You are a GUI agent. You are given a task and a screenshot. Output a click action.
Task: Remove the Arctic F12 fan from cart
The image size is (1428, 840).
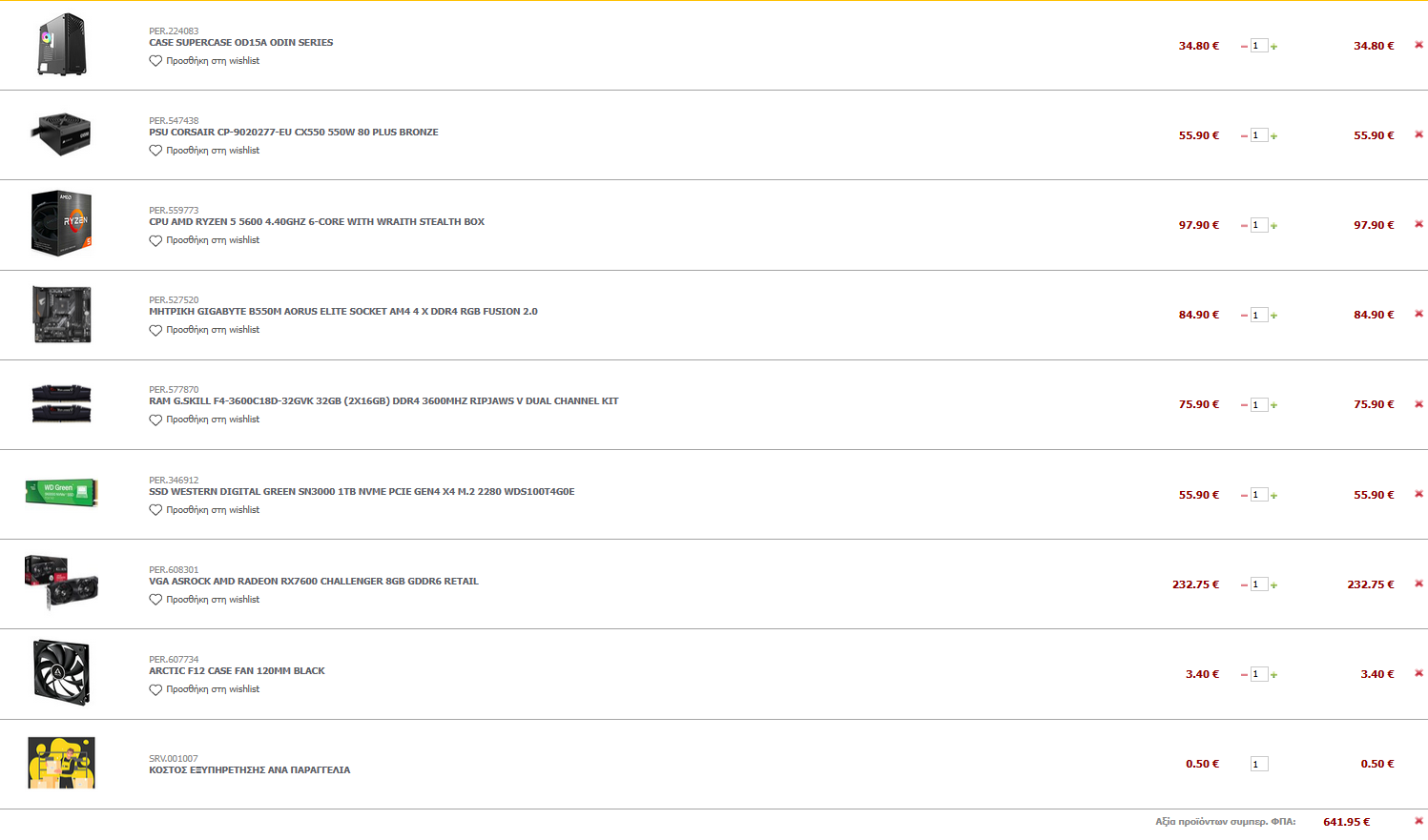1418,673
